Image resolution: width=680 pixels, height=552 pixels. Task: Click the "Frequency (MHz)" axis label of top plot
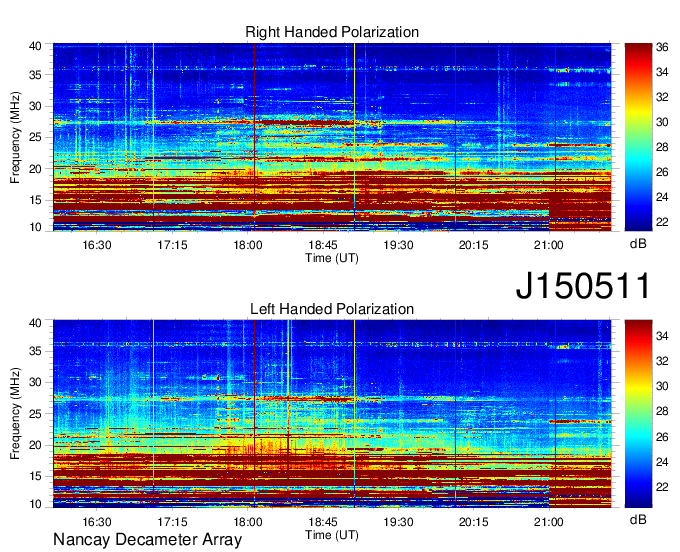[15, 137]
